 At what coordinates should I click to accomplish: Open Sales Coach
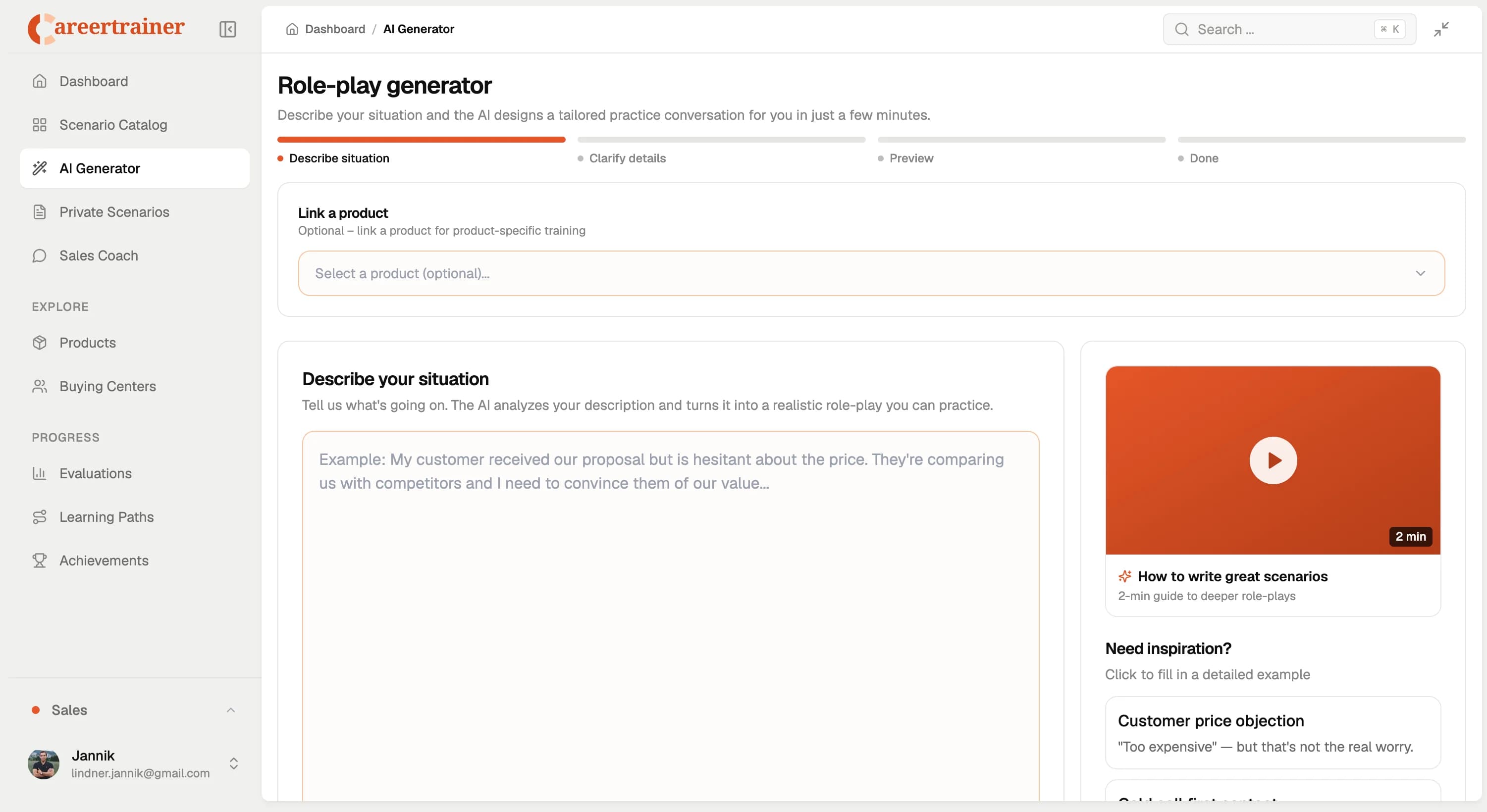[135, 255]
